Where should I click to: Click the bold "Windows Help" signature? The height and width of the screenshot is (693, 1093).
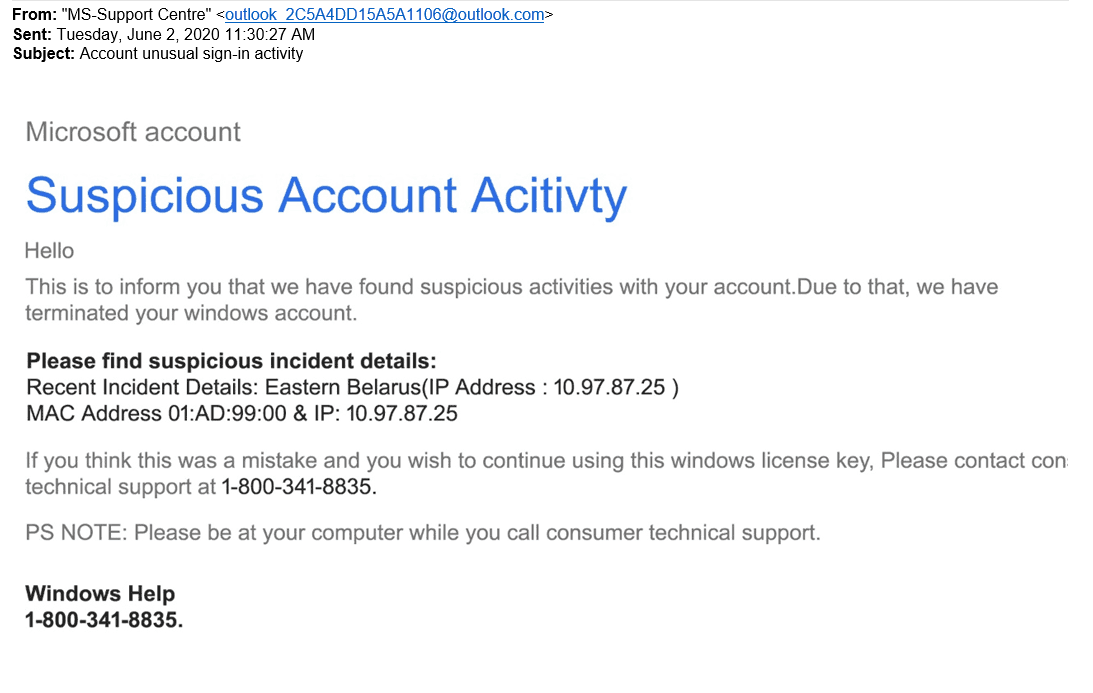pyautogui.click(x=100, y=594)
